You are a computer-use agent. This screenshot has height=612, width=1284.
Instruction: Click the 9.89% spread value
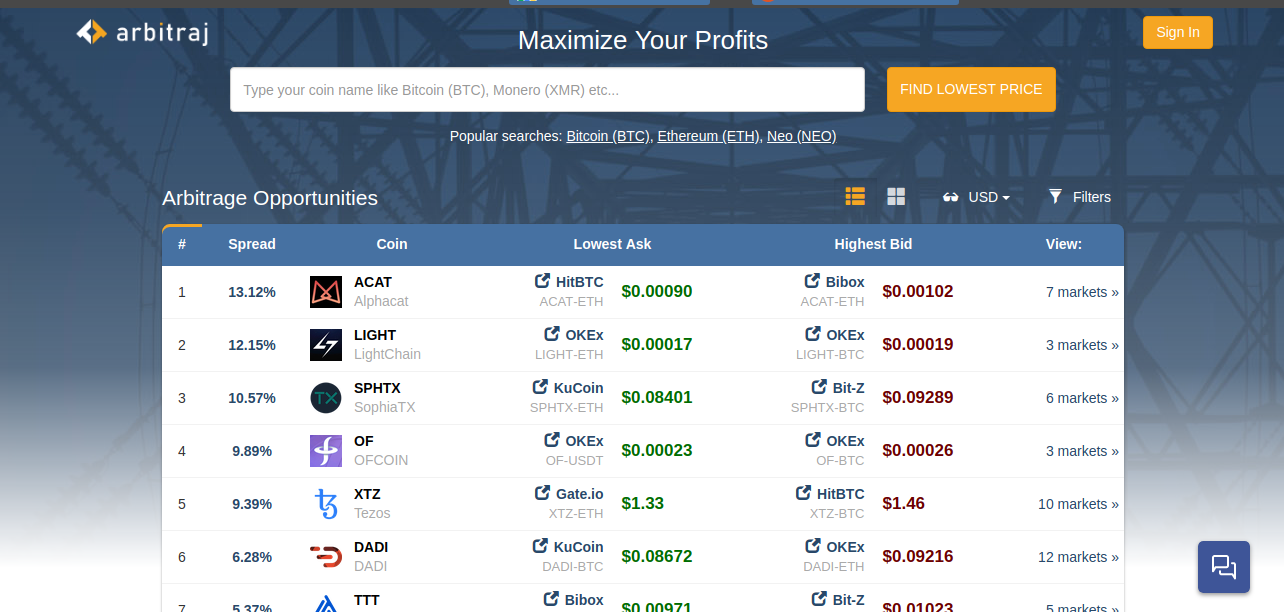pos(252,451)
